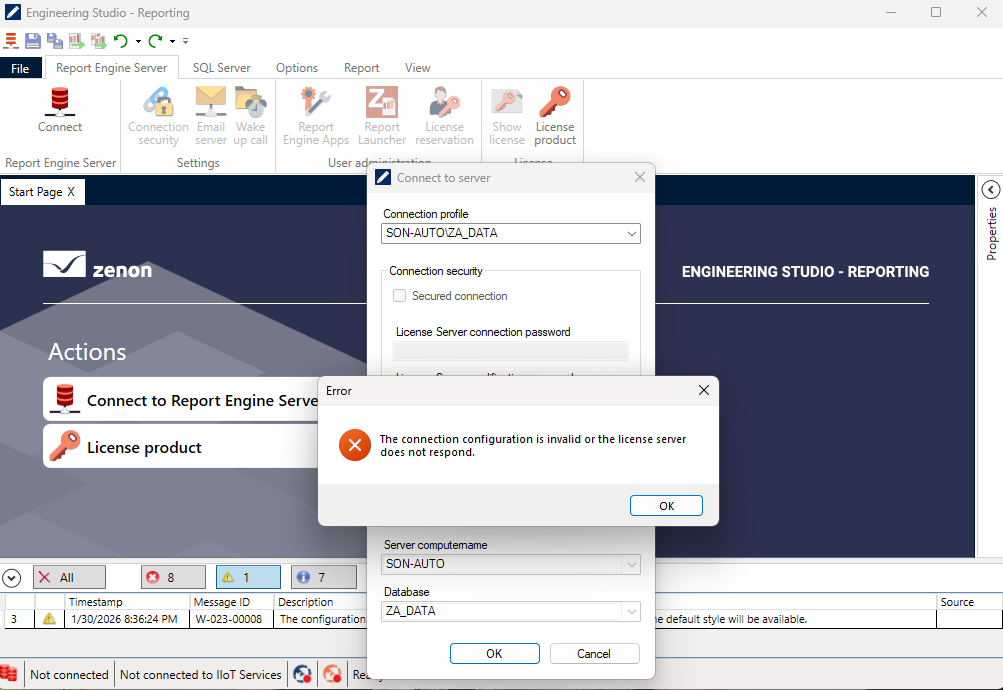This screenshot has width=1003, height=690.
Task: Toggle the Secured connection checkbox
Action: [x=400, y=296]
